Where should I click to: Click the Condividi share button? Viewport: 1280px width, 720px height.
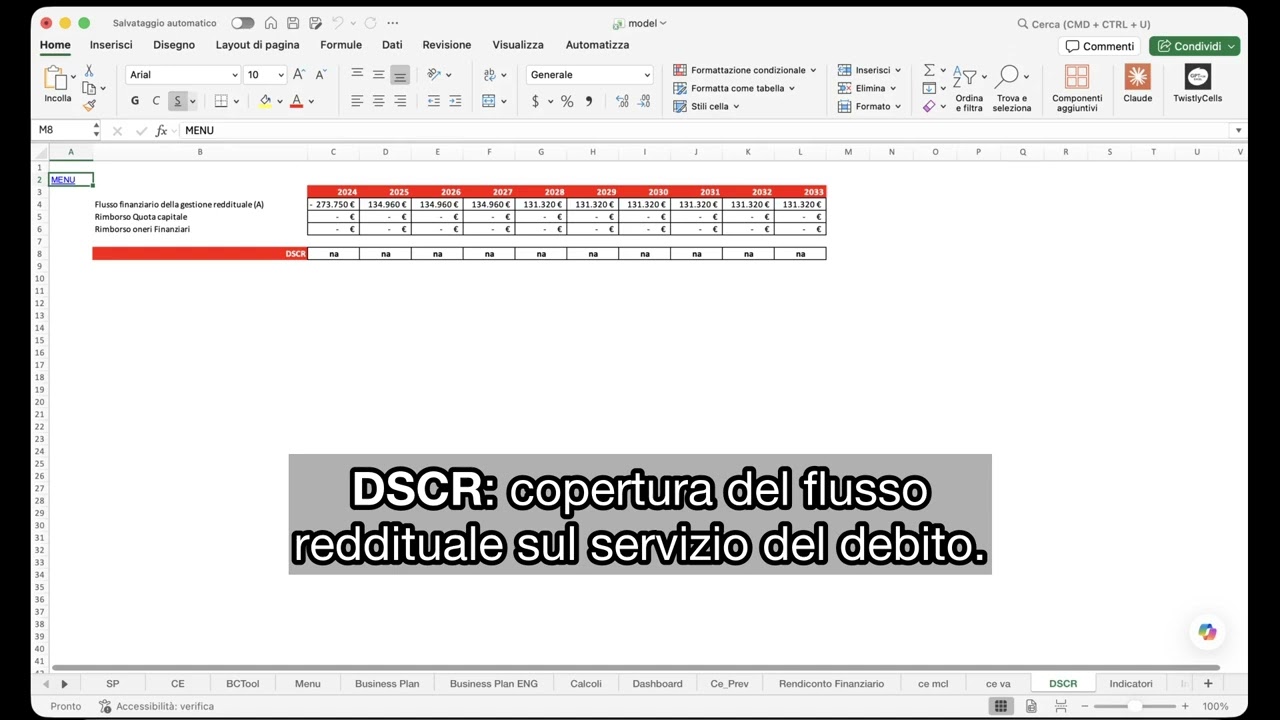click(x=1195, y=46)
